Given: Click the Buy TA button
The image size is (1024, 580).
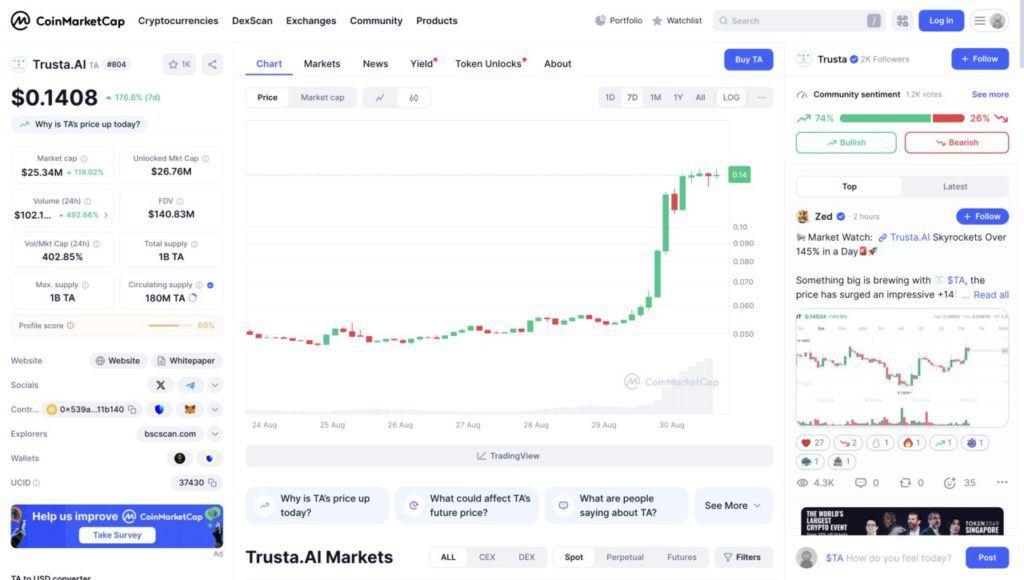Looking at the screenshot, I should [x=748, y=59].
